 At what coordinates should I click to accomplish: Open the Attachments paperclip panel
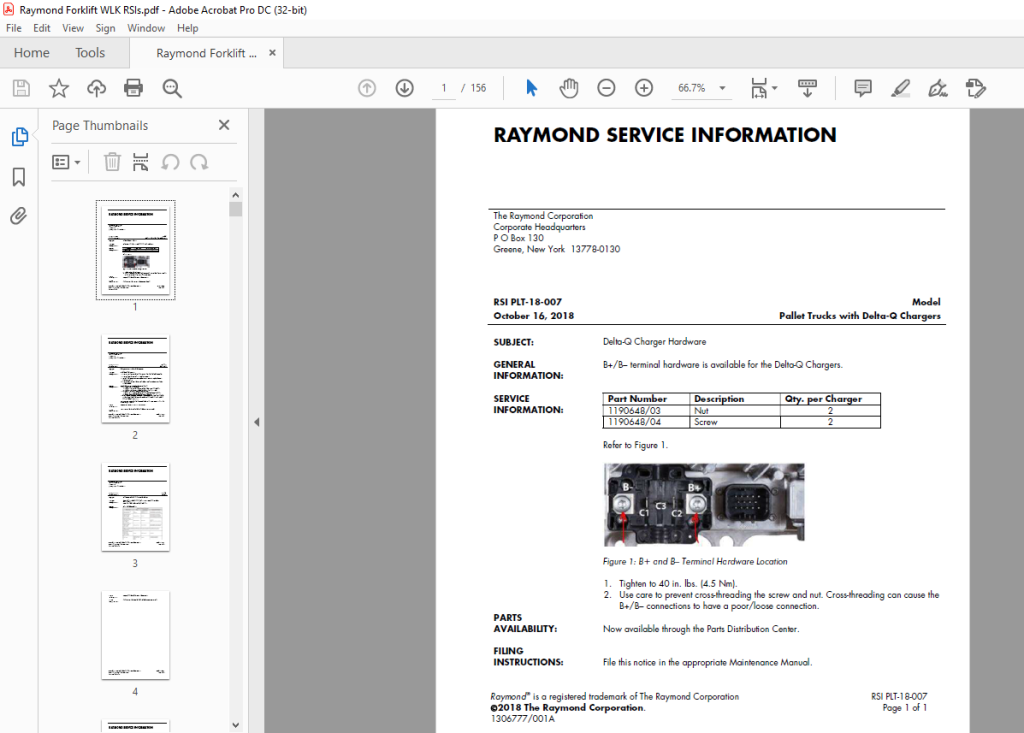click(18, 216)
